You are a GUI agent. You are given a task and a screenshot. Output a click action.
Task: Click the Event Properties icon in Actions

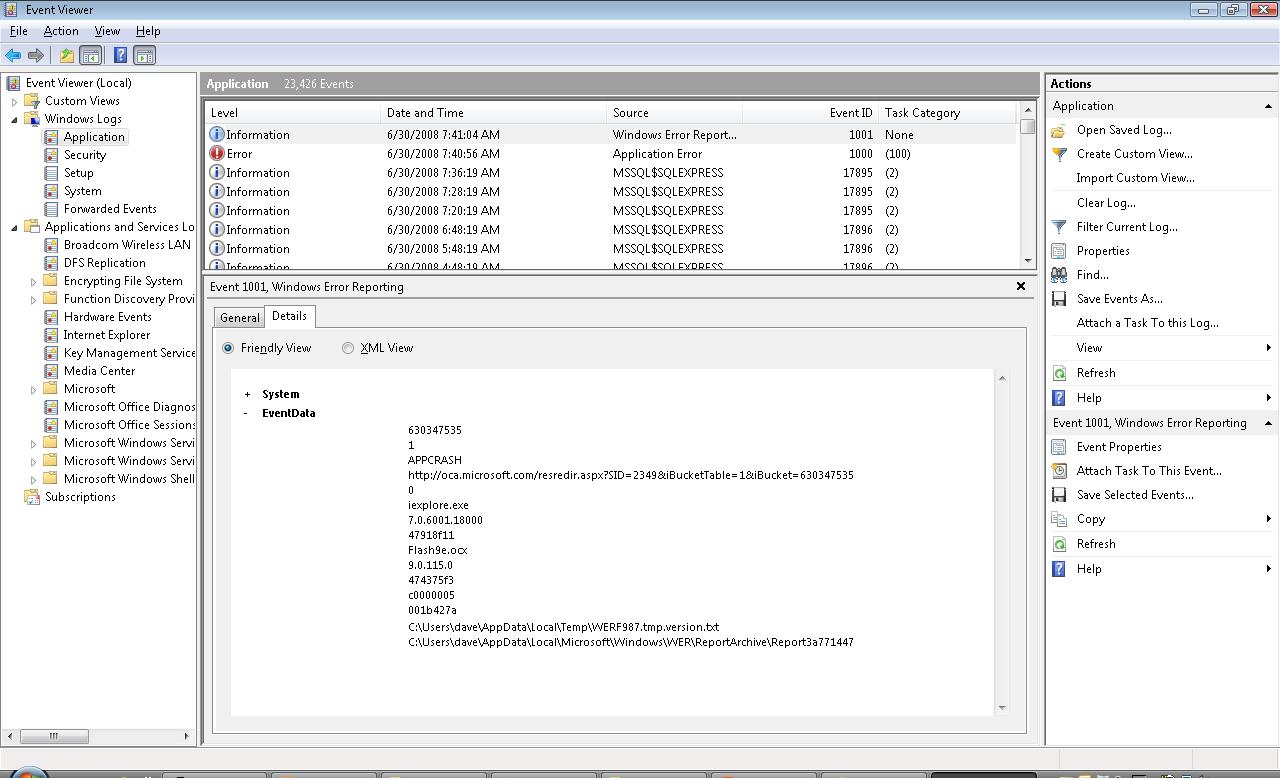point(1059,447)
